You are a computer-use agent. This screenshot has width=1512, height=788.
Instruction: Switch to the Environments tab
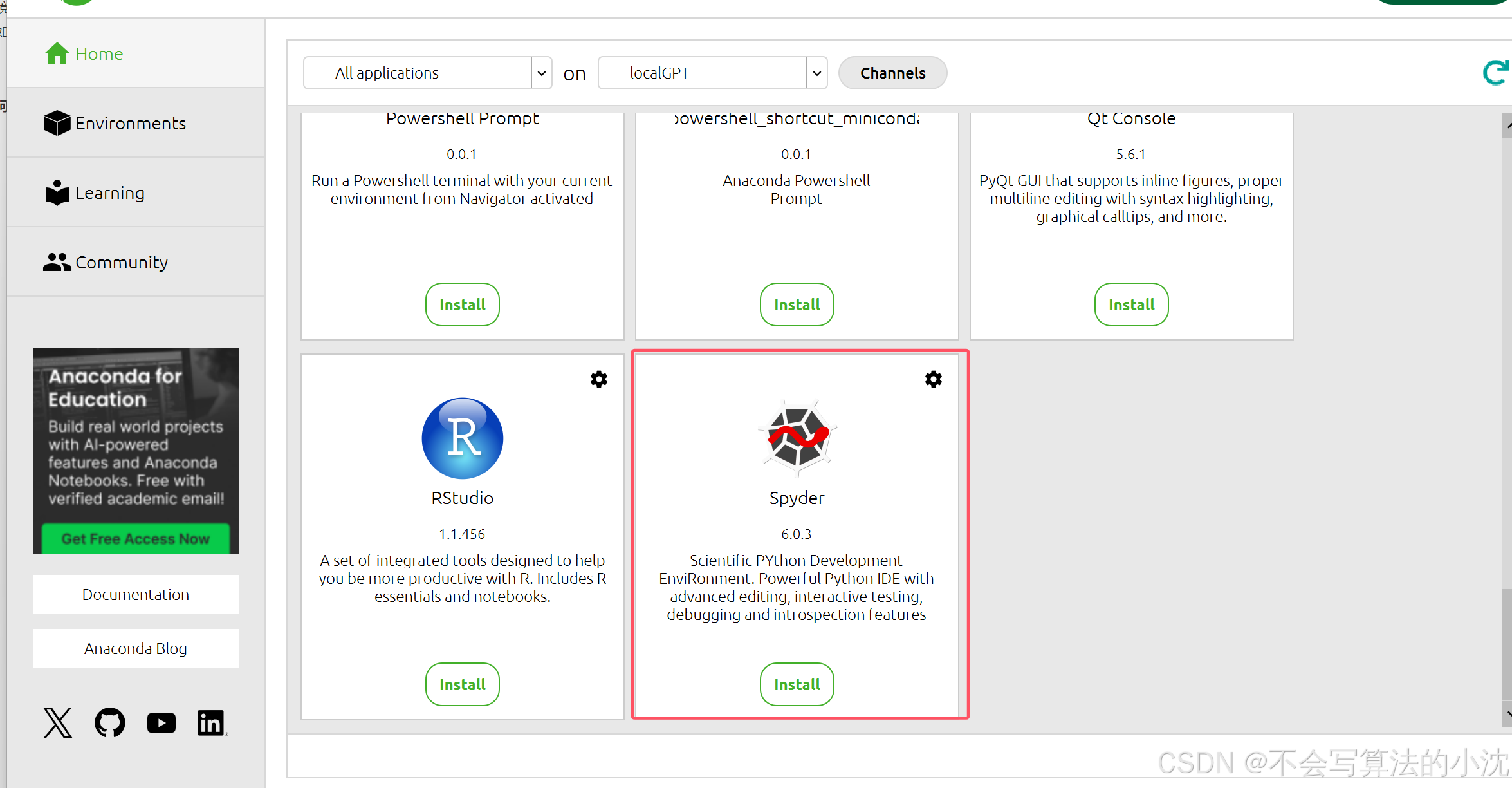pos(130,123)
